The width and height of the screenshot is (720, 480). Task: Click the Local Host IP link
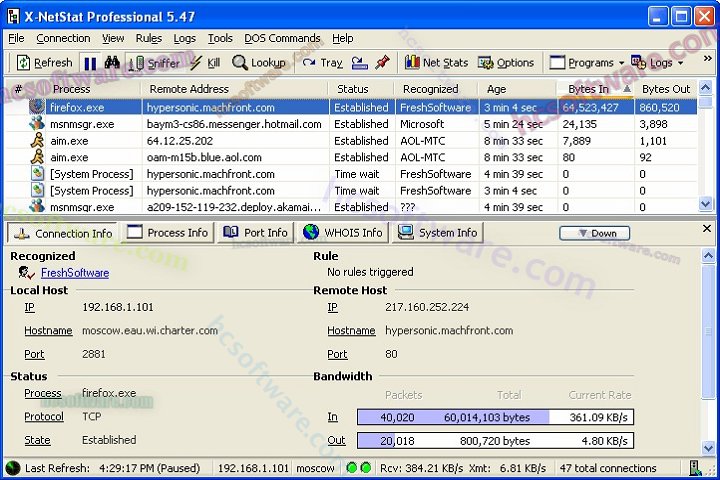pos(29,307)
